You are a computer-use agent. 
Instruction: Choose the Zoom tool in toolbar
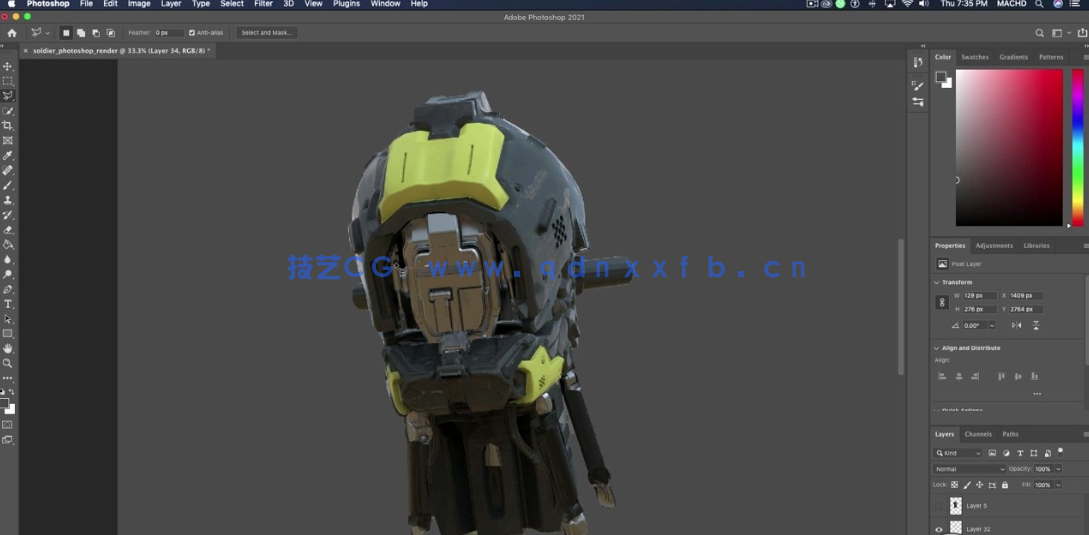click(x=8, y=364)
